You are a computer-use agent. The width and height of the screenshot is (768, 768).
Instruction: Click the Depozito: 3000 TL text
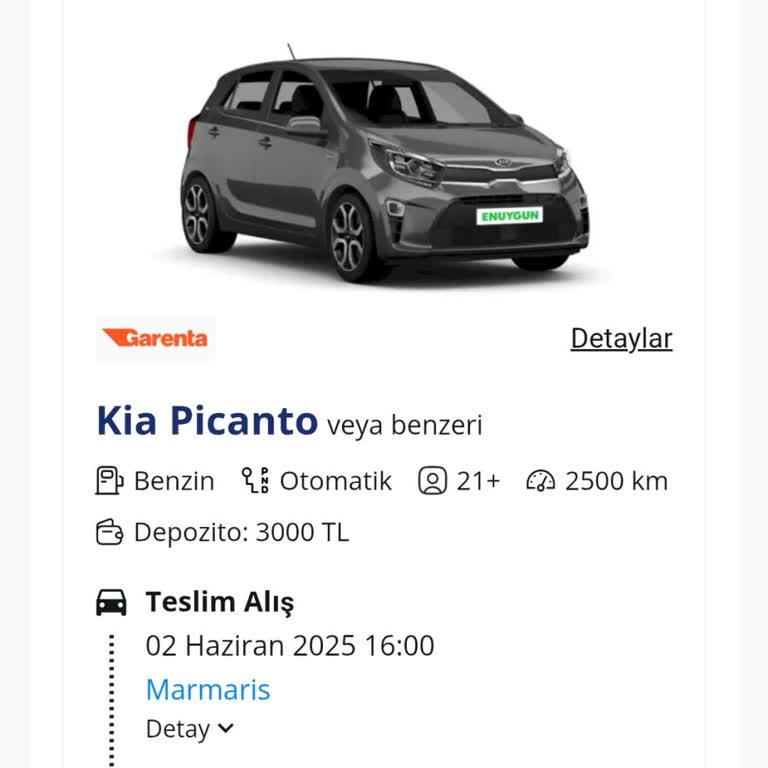pyautogui.click(x=241, y=532)
